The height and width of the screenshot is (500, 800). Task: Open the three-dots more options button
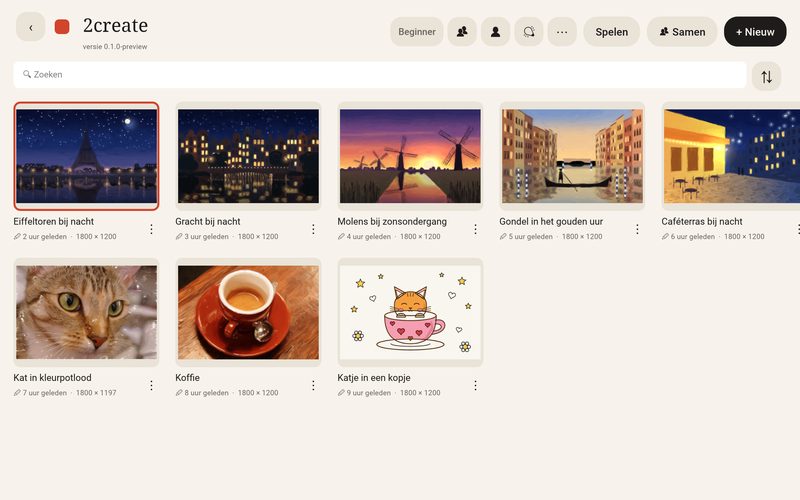(x=562, y=32)
